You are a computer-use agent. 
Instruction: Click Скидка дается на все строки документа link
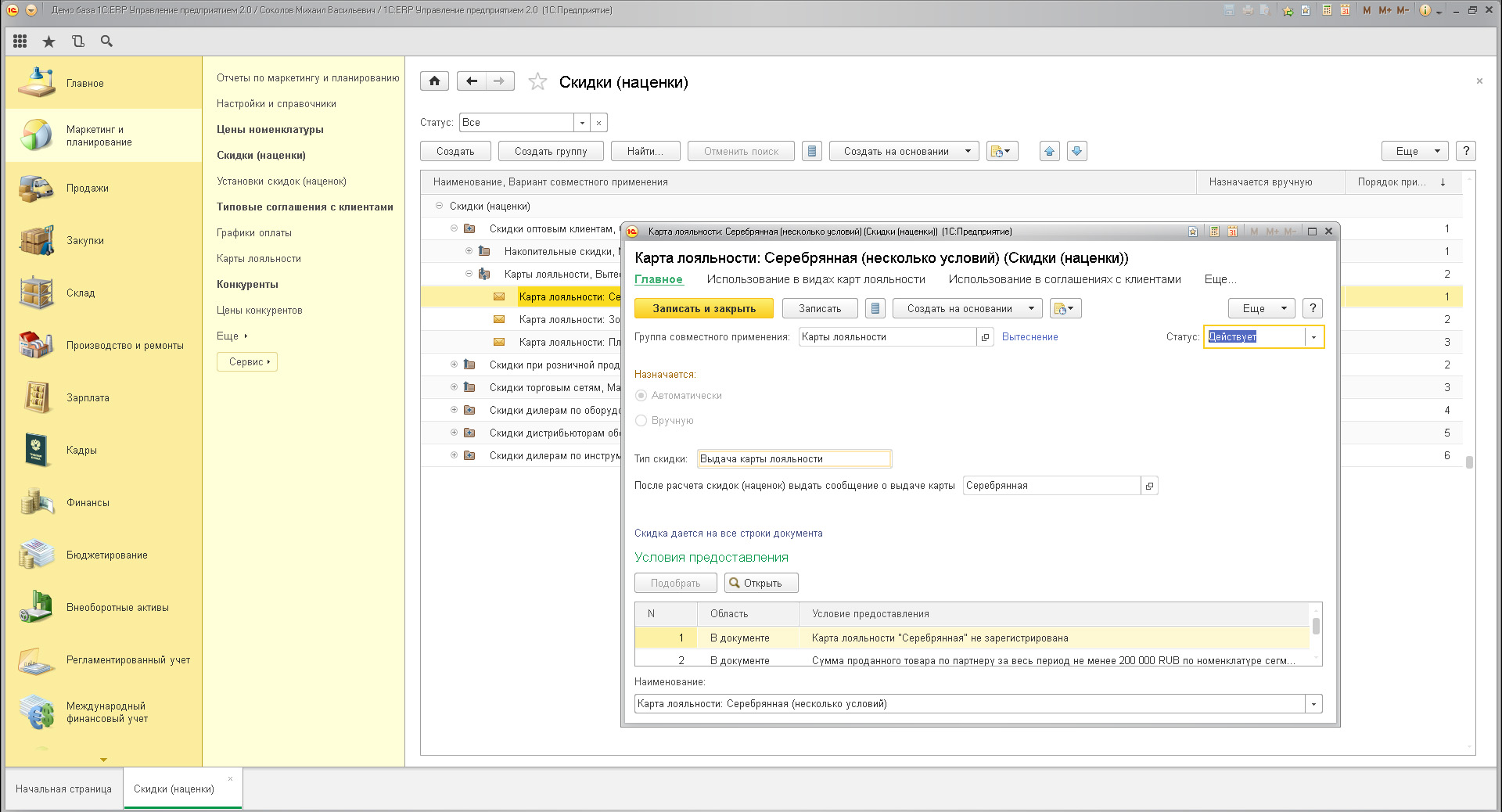click(x=728, y=534)
